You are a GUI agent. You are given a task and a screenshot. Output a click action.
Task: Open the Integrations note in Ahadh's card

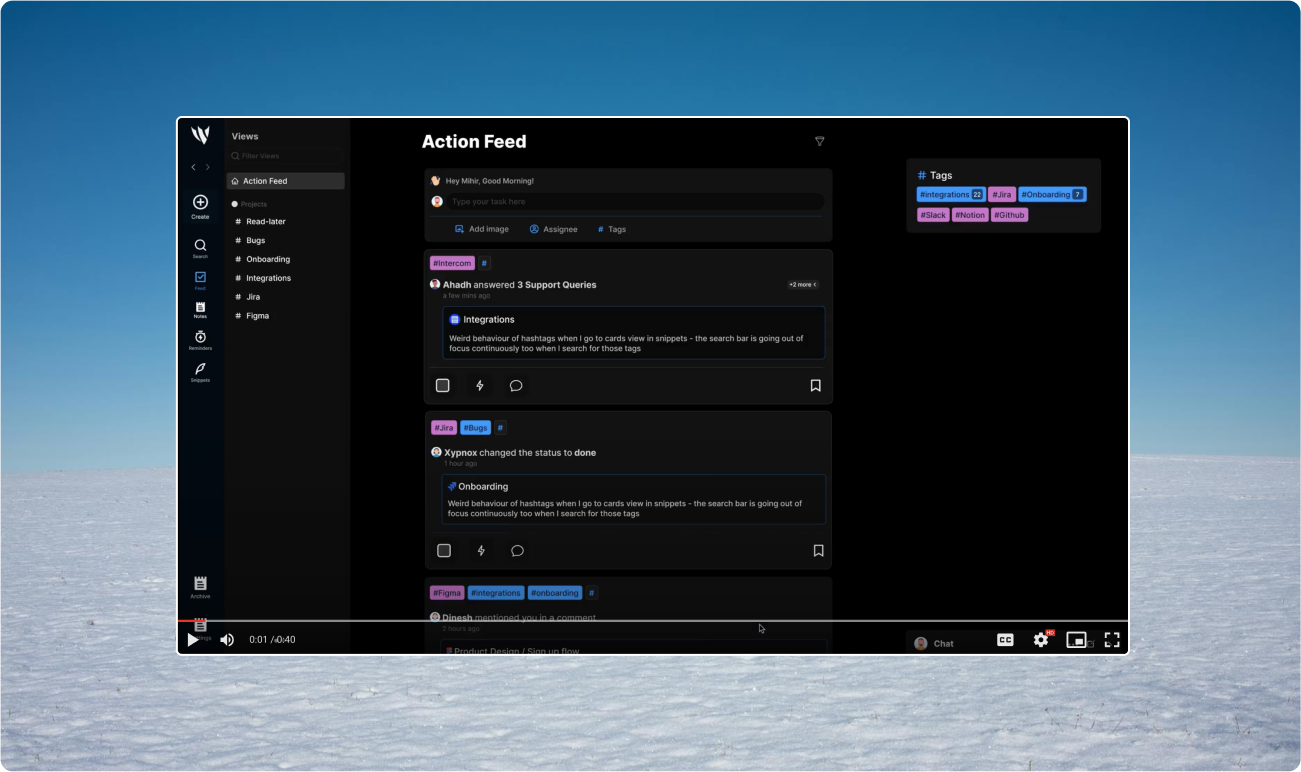point(634,333)
